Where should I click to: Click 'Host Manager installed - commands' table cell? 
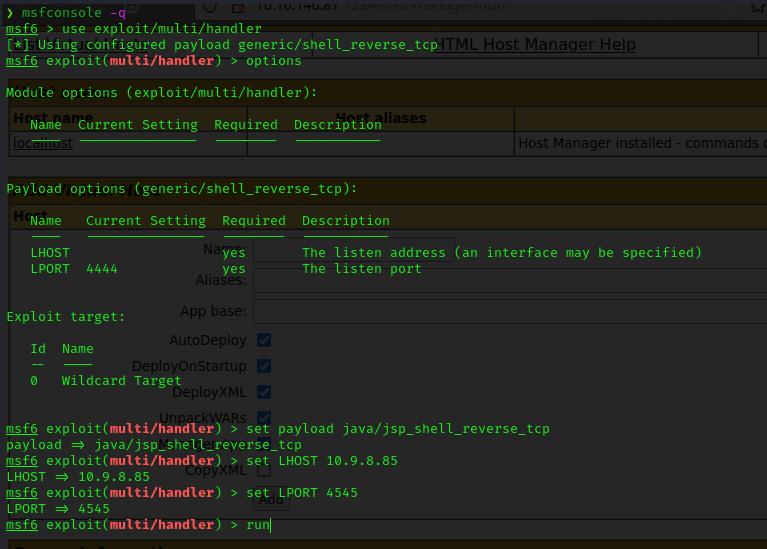[x=641, y=143]
